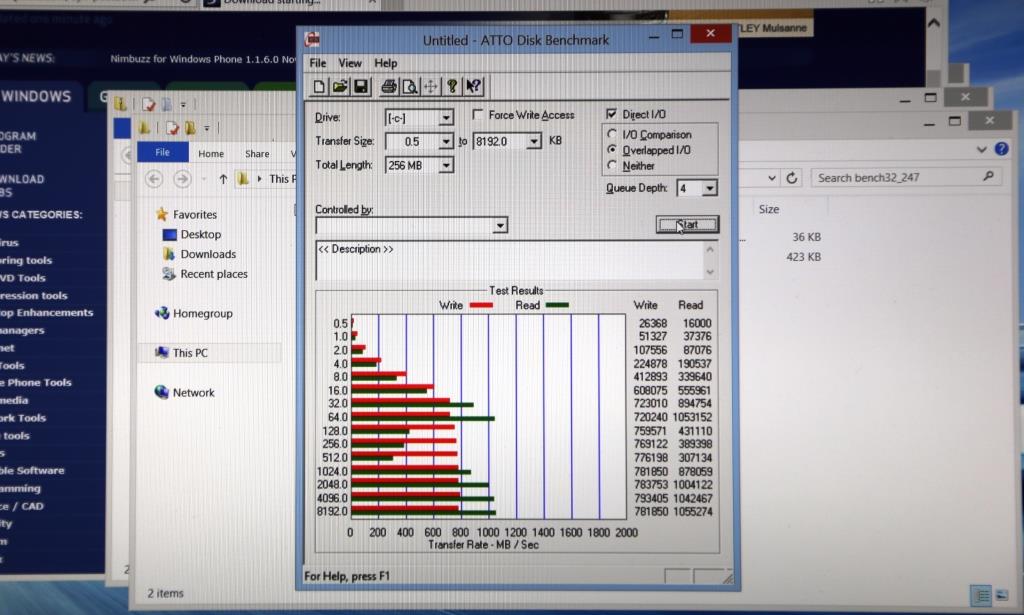
Task: Click the Save floppy disk icon
Action: click(360, 86)
